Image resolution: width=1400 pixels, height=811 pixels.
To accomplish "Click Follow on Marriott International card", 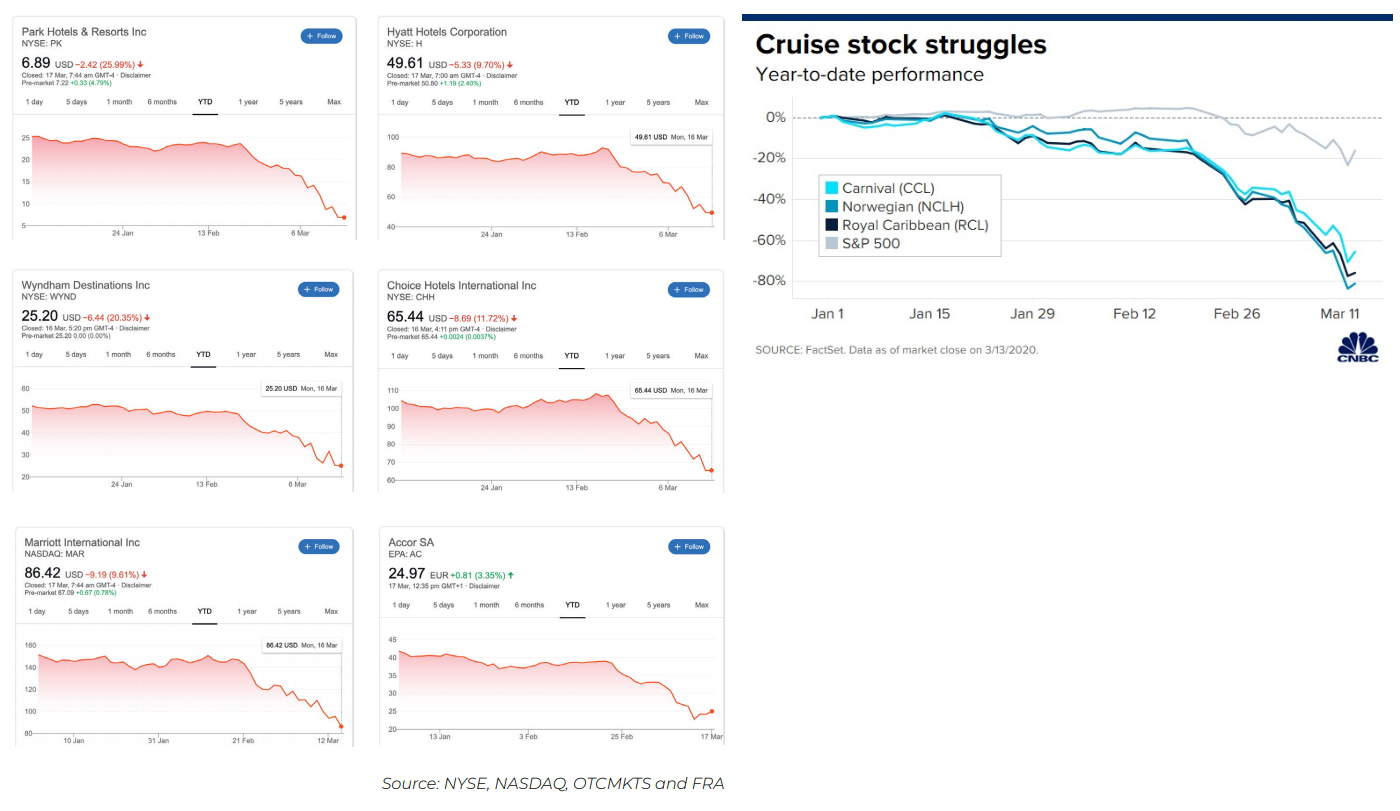I will coord(319,546).
